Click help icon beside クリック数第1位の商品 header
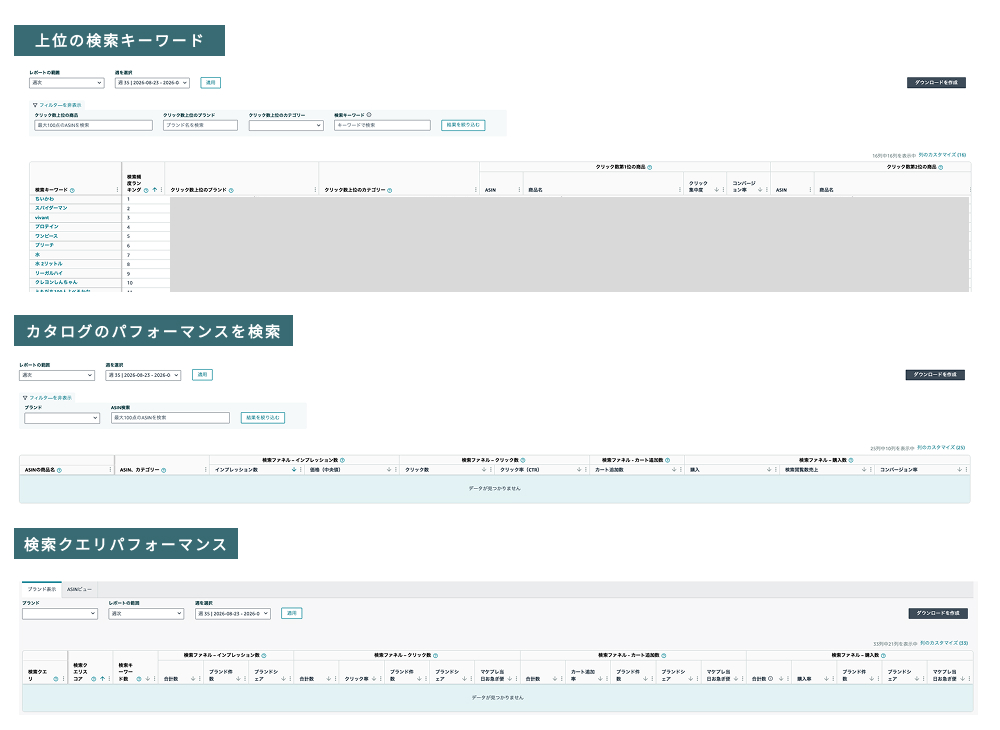 650,167
